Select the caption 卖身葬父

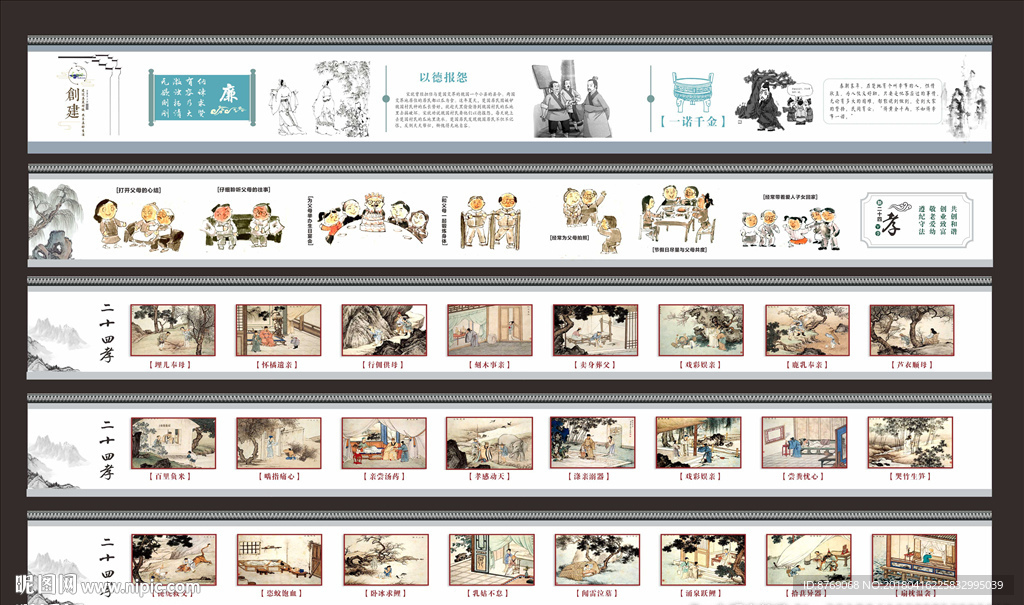pos(594,365)
